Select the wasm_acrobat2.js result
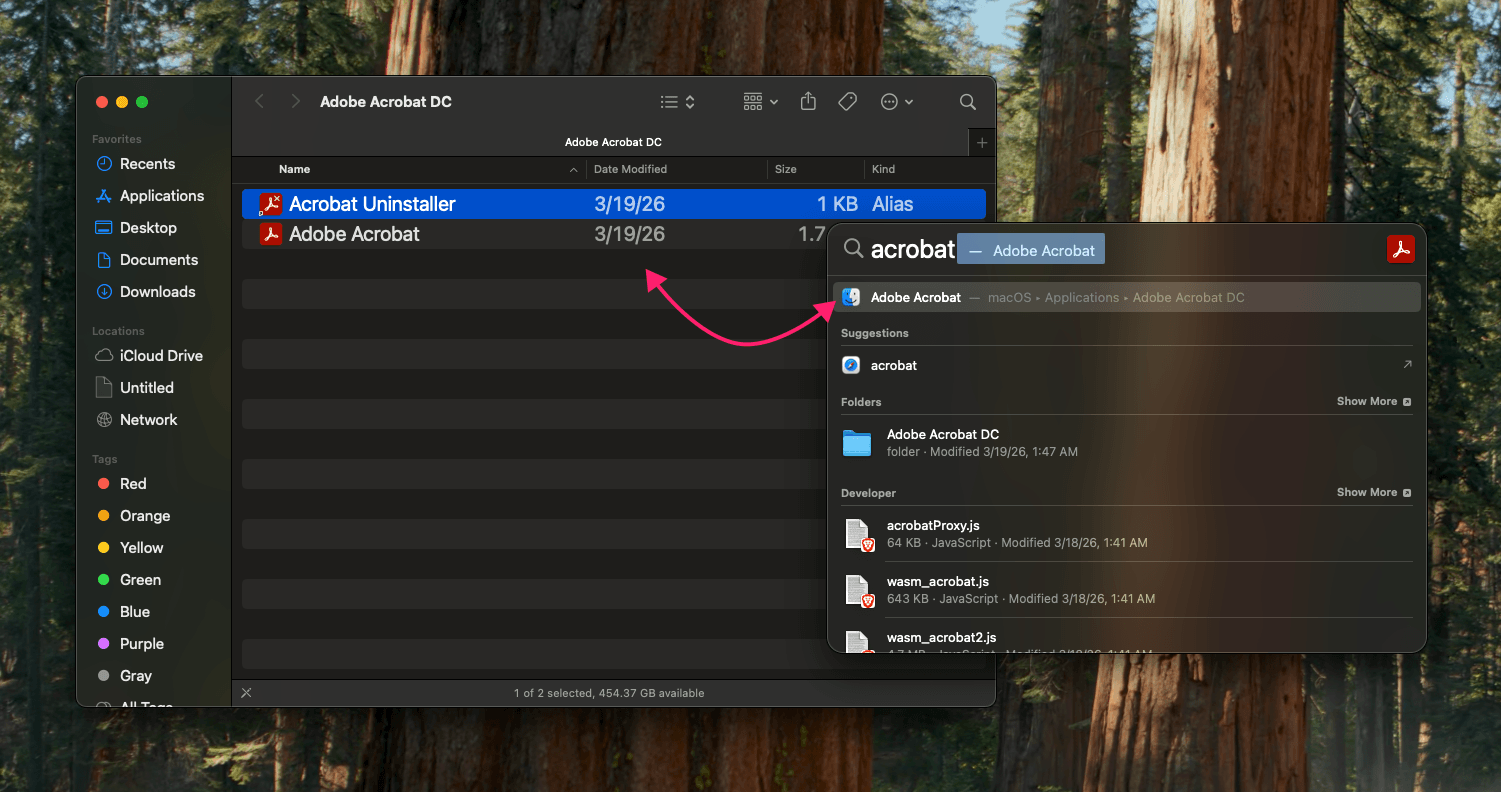 (1126, 641)
